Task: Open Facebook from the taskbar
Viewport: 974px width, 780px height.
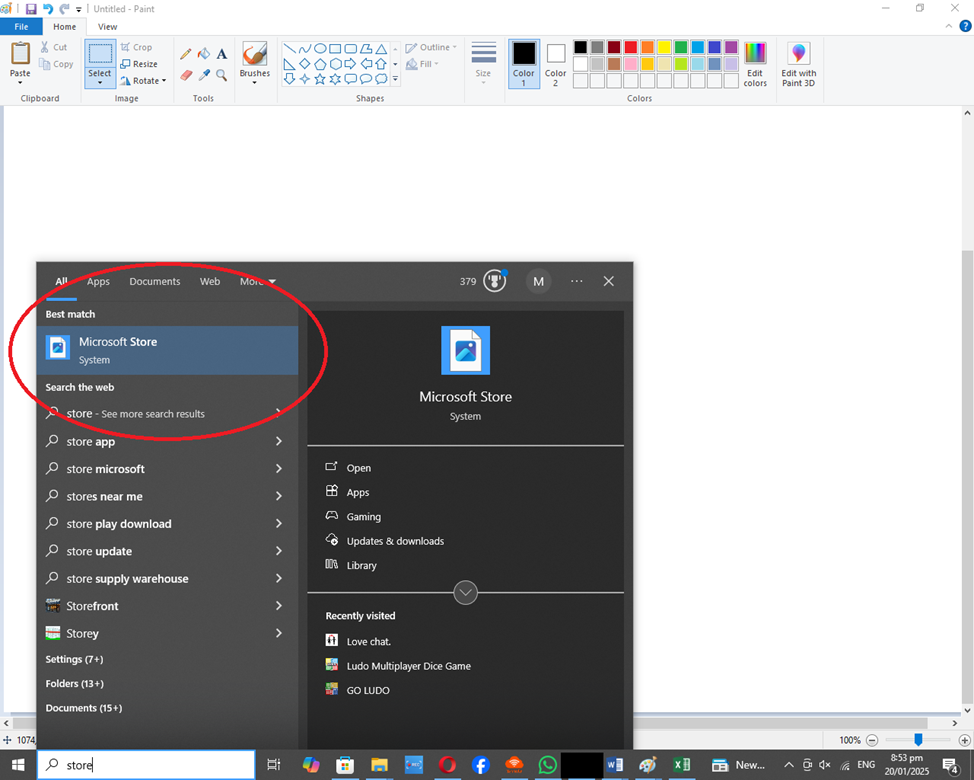Action: [x=481, y=764]
